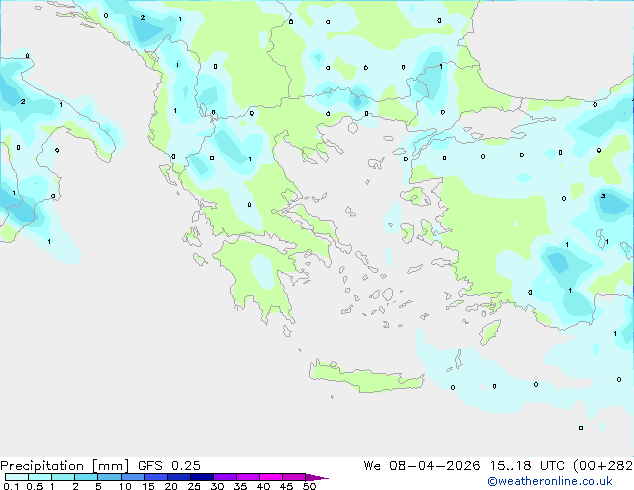Click the "15" legend scale label
Screen dimensions: 634x490
coord(148,486)
